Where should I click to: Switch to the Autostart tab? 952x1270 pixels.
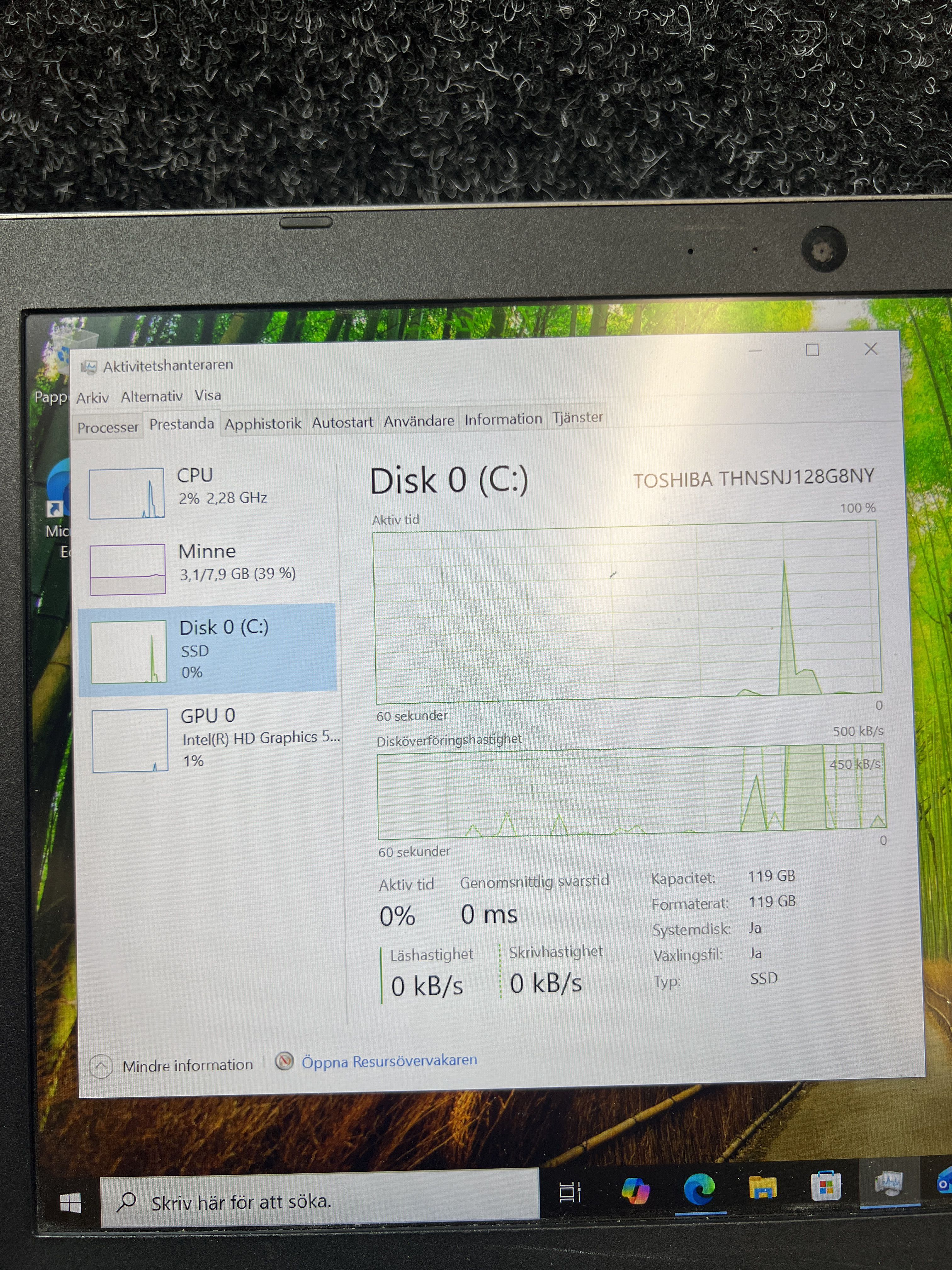click(343, 422)
